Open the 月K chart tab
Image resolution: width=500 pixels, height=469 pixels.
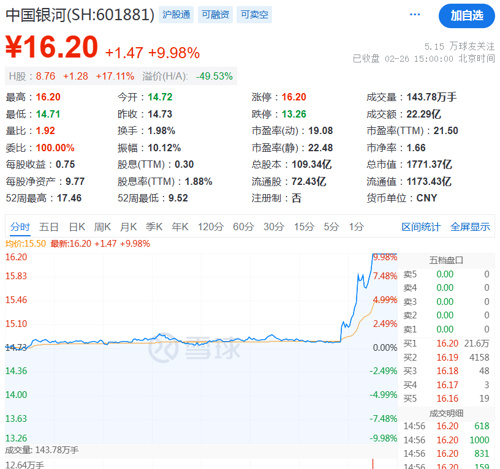[128, 227]
